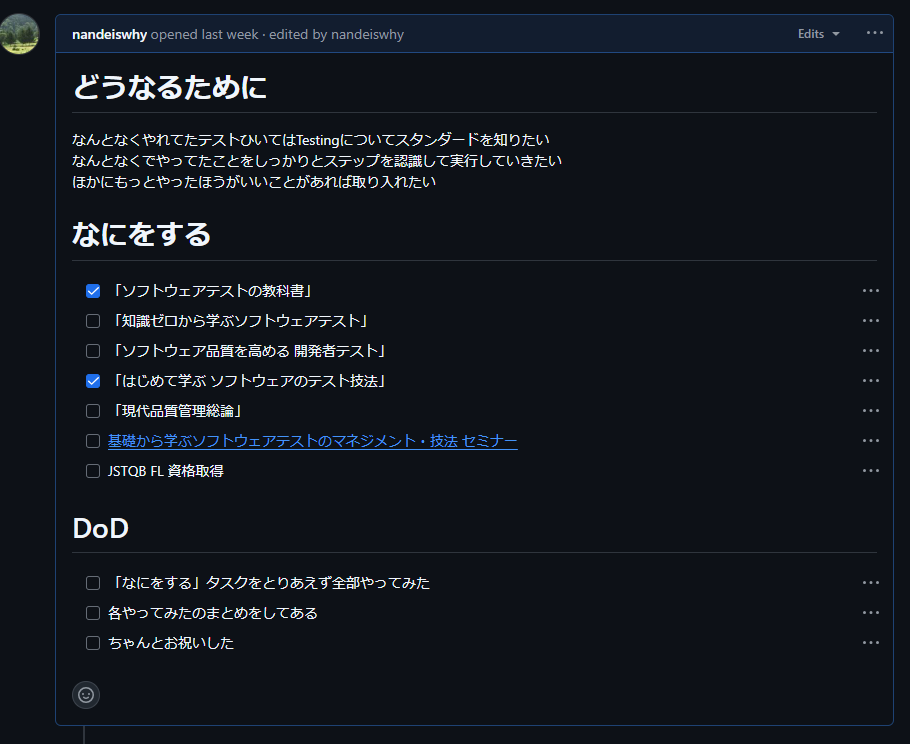
Task: Open the comment header options menu
Action: (874, 33)
